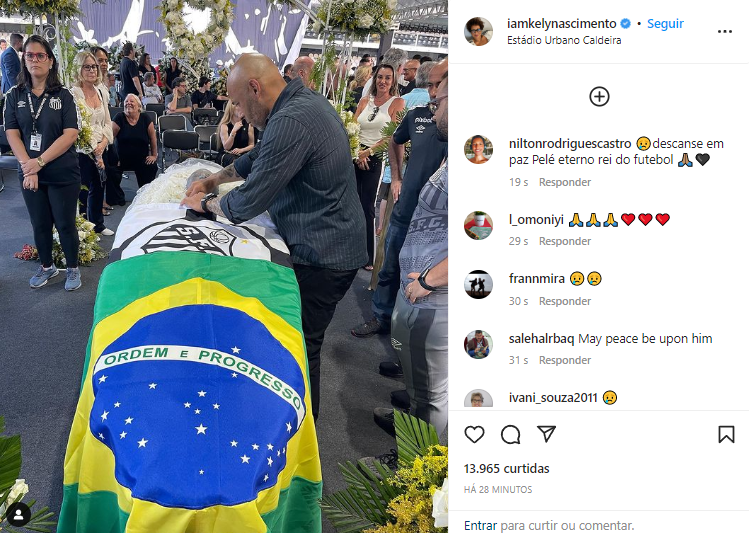Reply to niltonrodriguescastro comment

(x=565, y=182)
